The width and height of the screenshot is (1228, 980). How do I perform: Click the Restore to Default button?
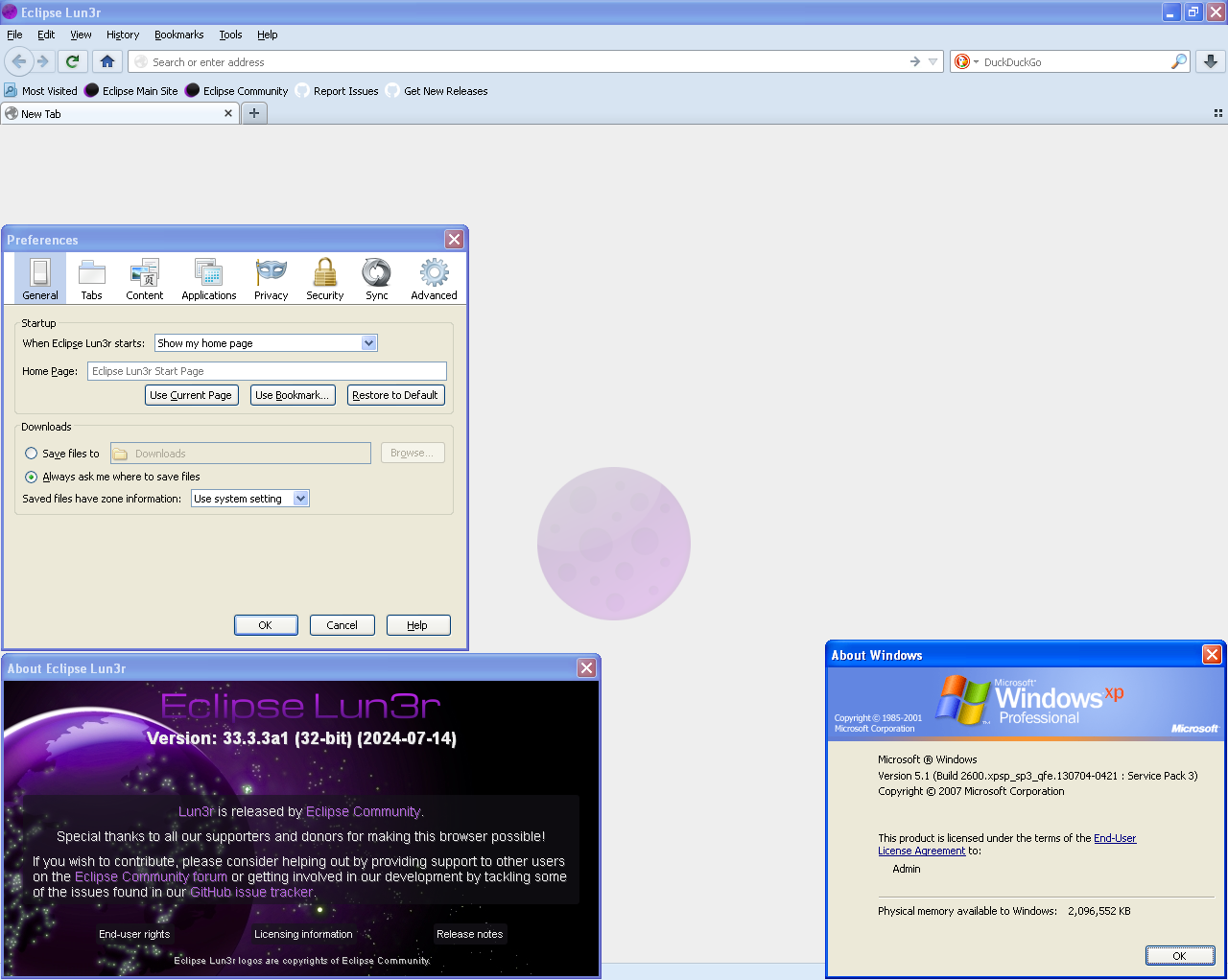point(395,395)
